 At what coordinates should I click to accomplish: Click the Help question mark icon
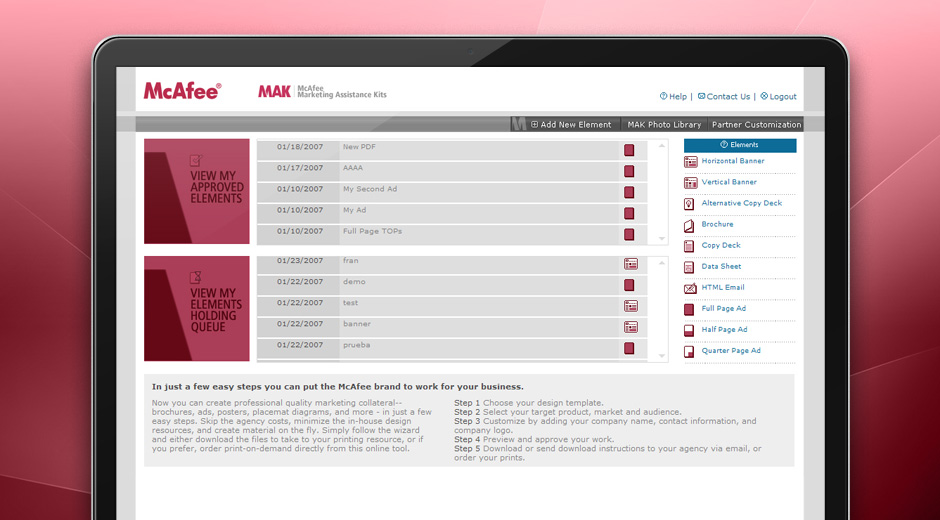663,96
